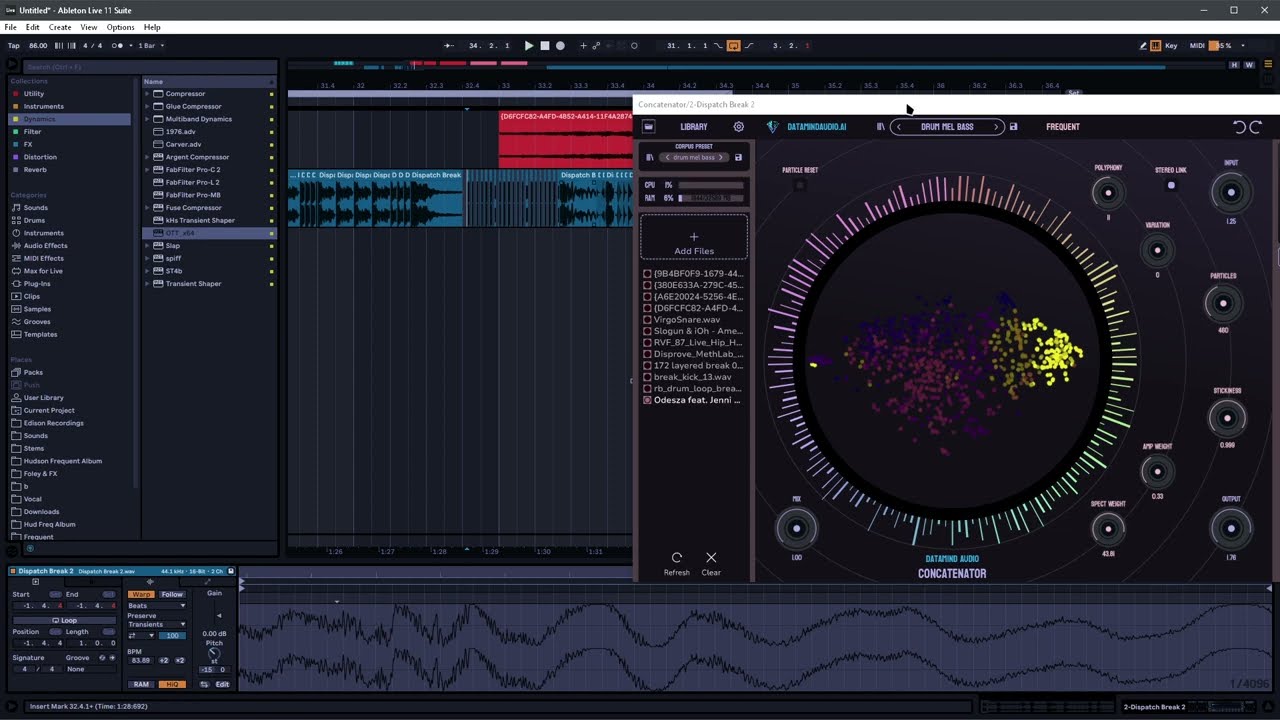Open the Key mapping mode
Screen dimensions: 1280x720
1171,46
